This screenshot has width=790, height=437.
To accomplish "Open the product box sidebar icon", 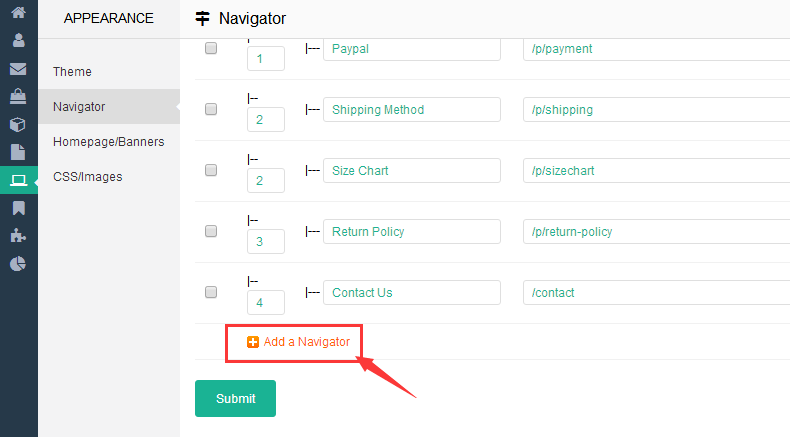I will [18, 125].
